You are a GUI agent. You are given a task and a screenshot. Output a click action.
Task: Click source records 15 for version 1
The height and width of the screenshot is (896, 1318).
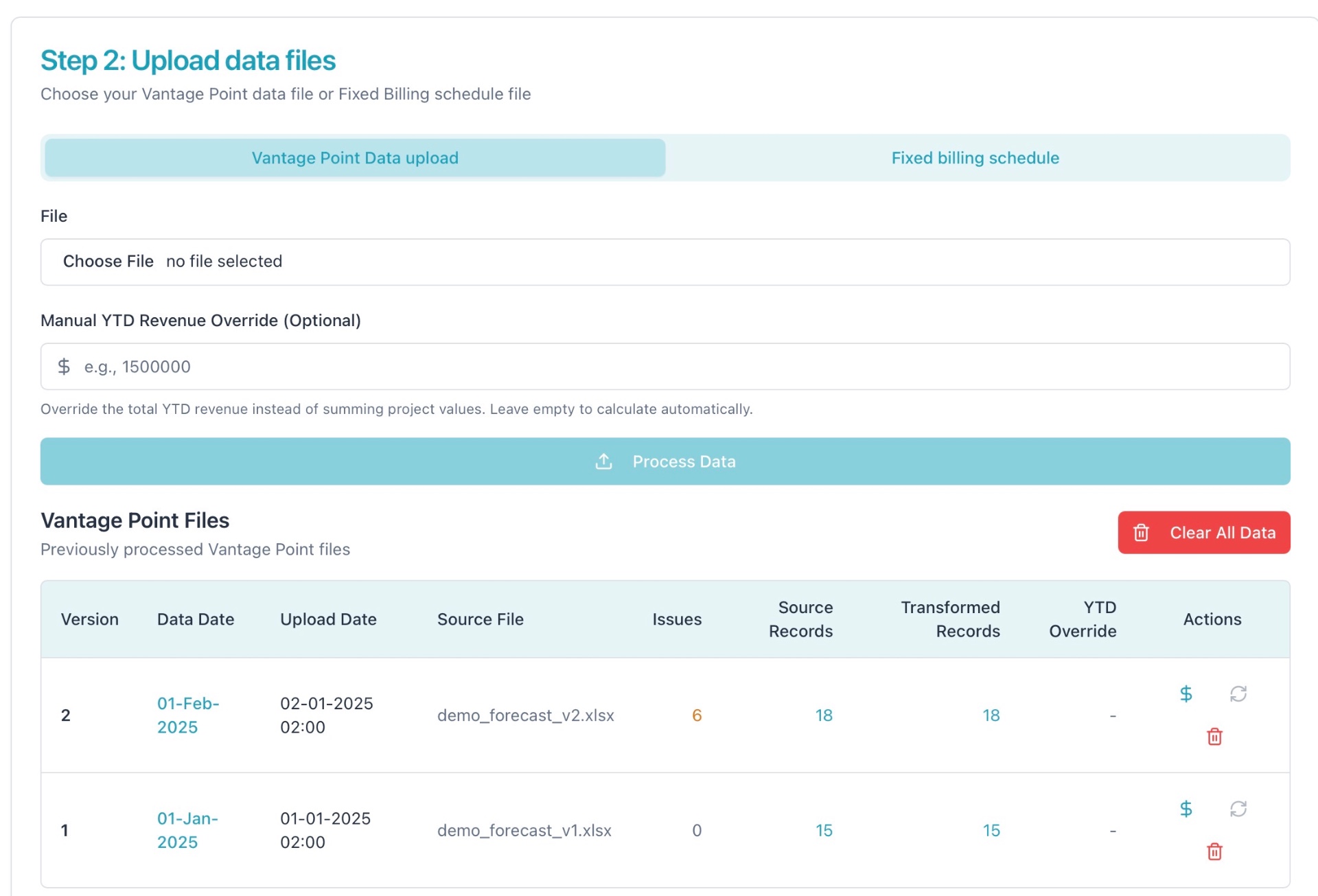[824, 830]
